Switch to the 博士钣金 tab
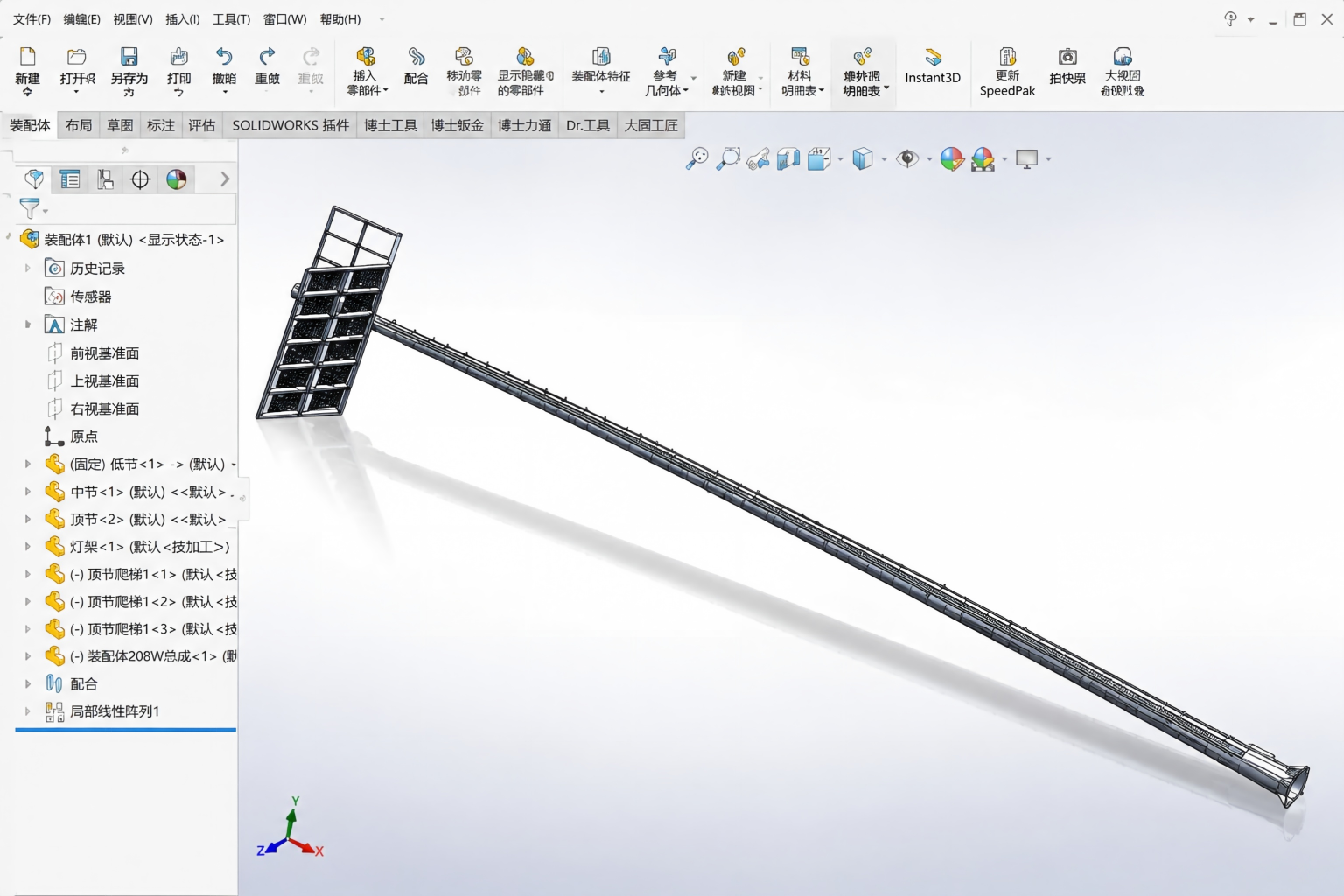Viewport: 1344px width, 896px height. pos(457,125)
